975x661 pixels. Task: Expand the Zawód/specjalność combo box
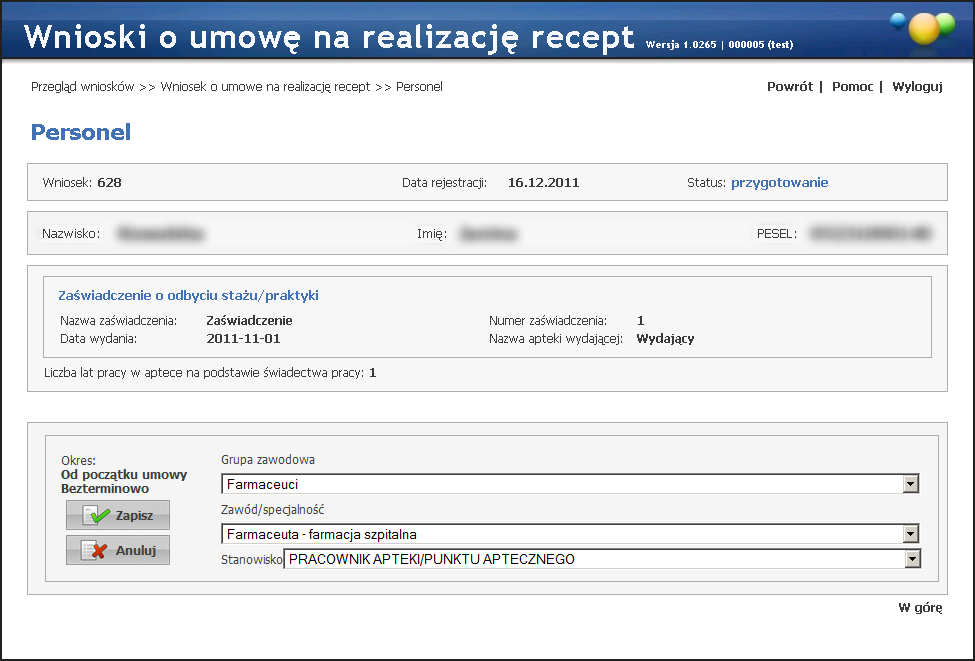click(910, 534)
